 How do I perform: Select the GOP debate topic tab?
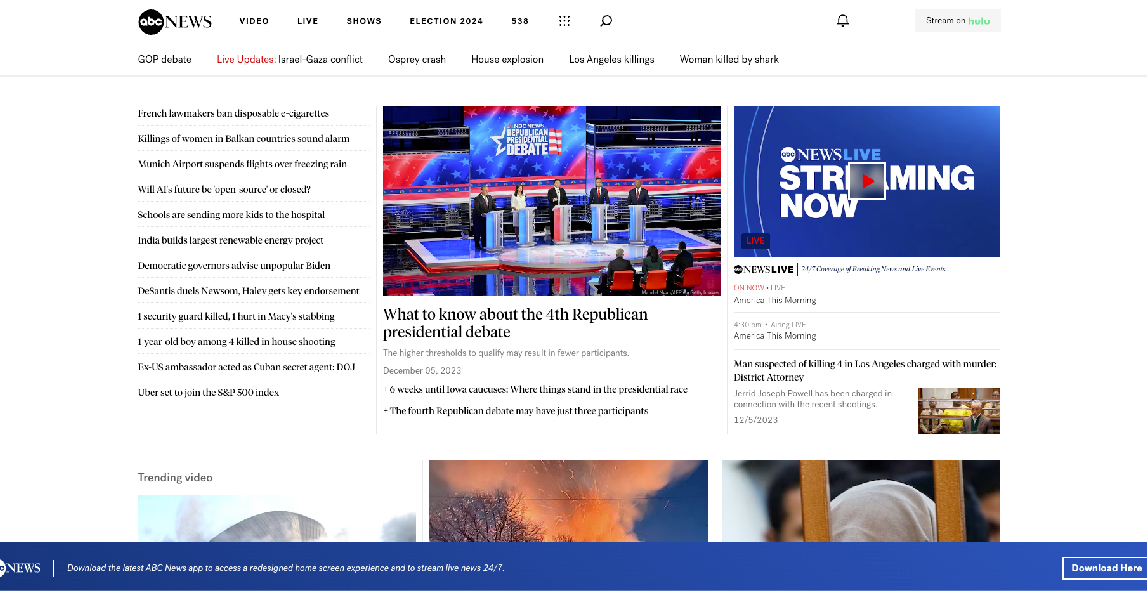click(163, 59)
